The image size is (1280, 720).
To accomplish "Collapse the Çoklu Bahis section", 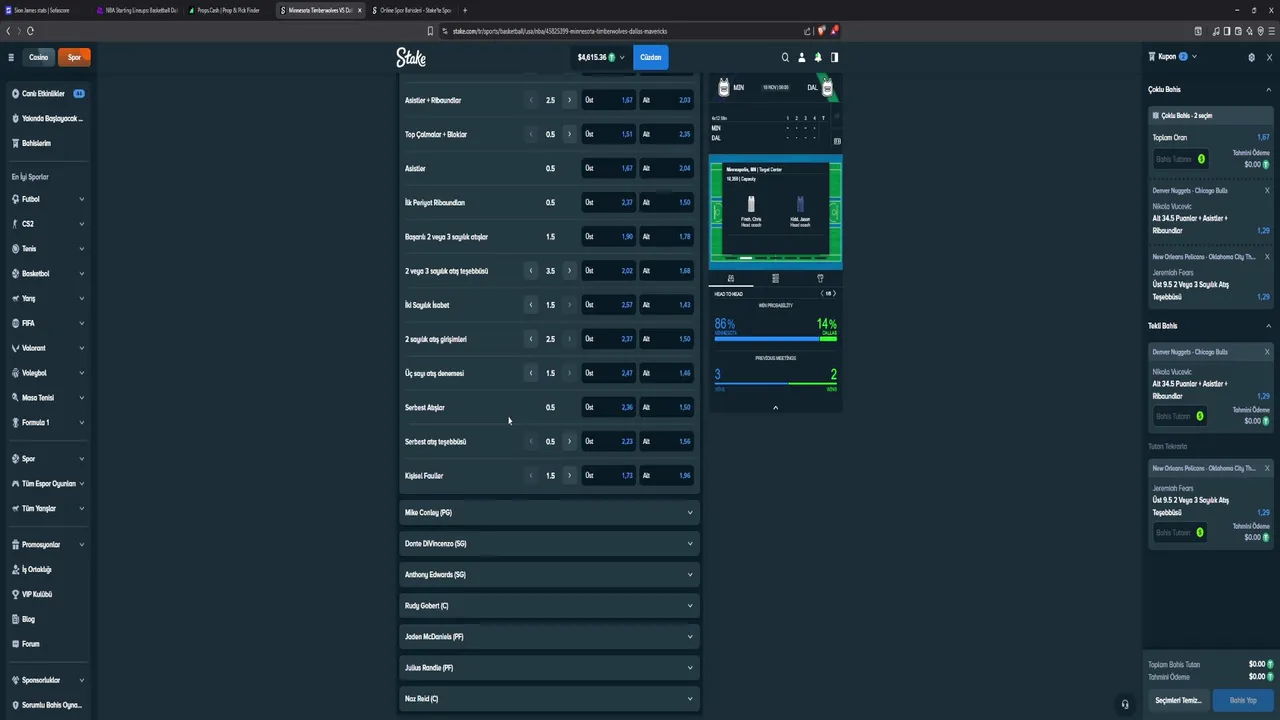I will pyautogui.click(x=1268, y=90).
